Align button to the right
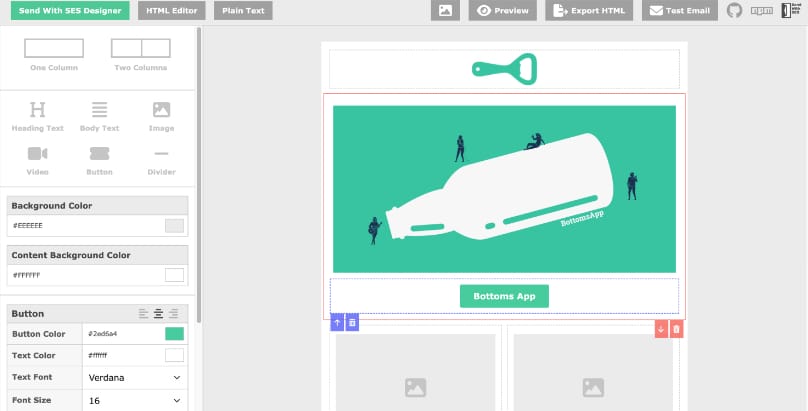This screenshot has height=411, width=808. [x=174, y=314]
